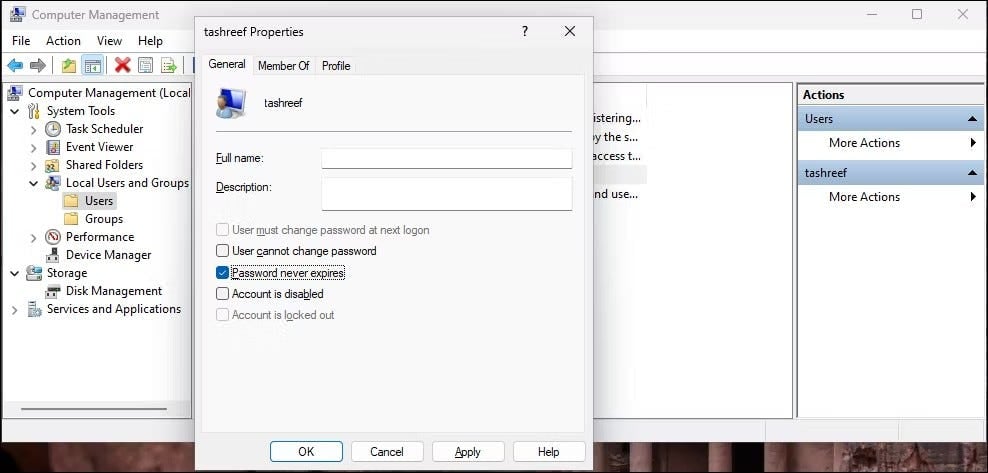
Task: Click the Device Manager icon
Action: click(53, 255)
